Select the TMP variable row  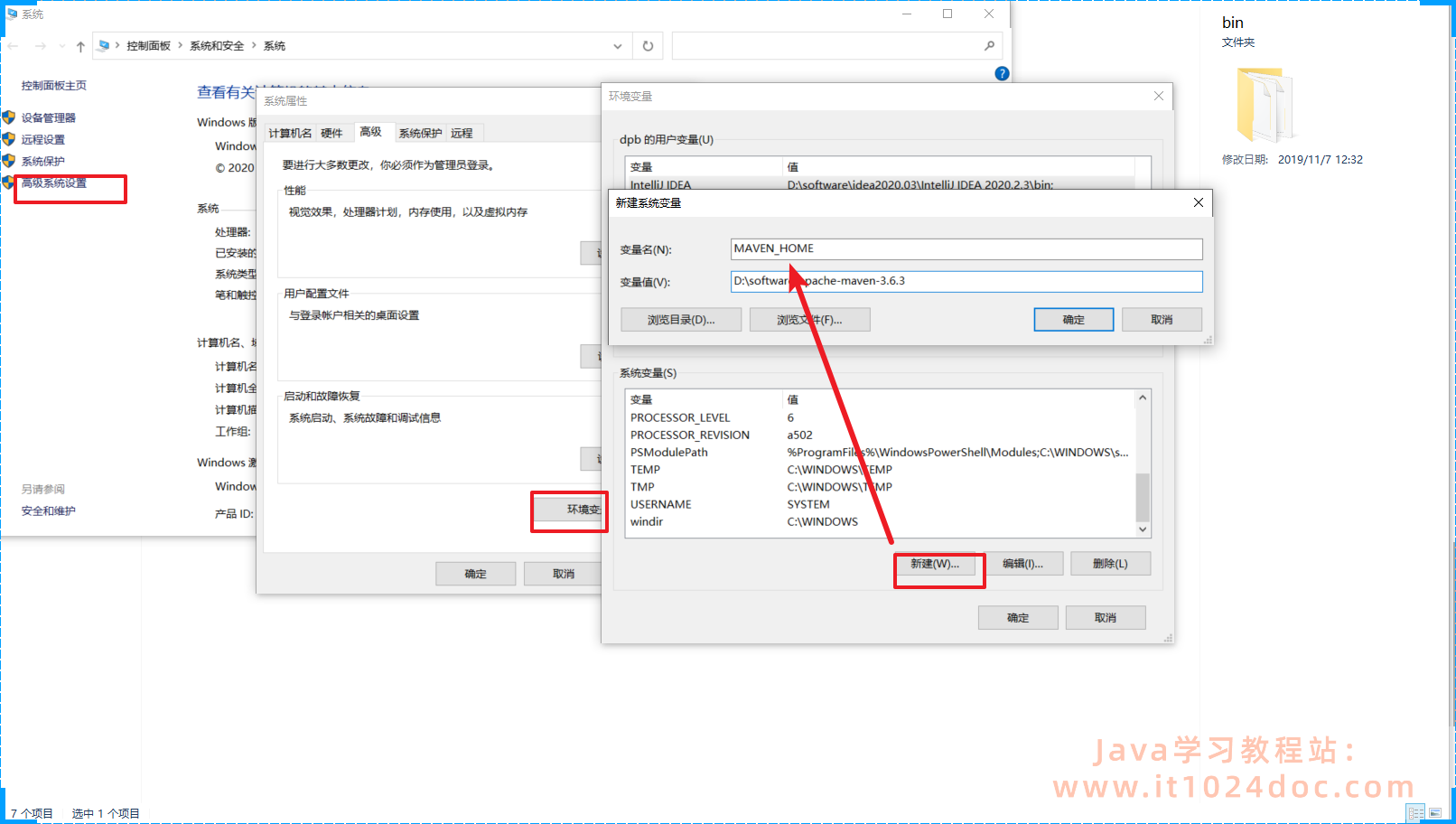coord(880,486)
